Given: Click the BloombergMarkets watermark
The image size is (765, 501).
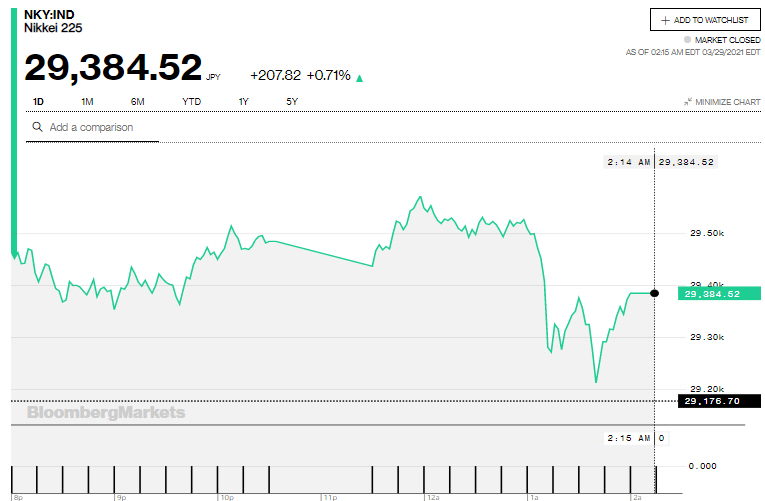Looking at the screenshot, I should click(105, 412).
